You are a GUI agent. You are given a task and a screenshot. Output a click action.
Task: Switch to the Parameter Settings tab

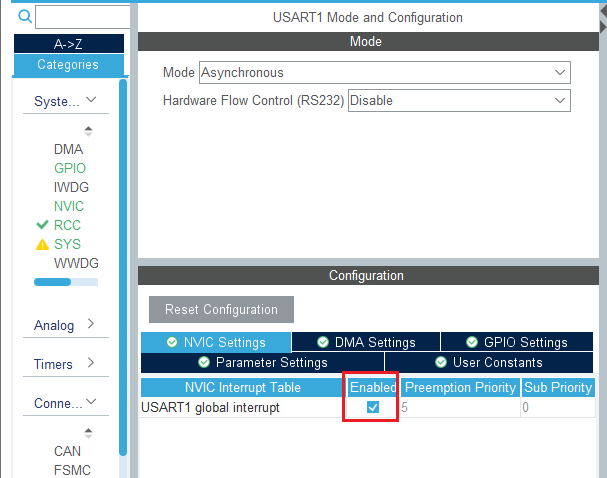point(263,363)
